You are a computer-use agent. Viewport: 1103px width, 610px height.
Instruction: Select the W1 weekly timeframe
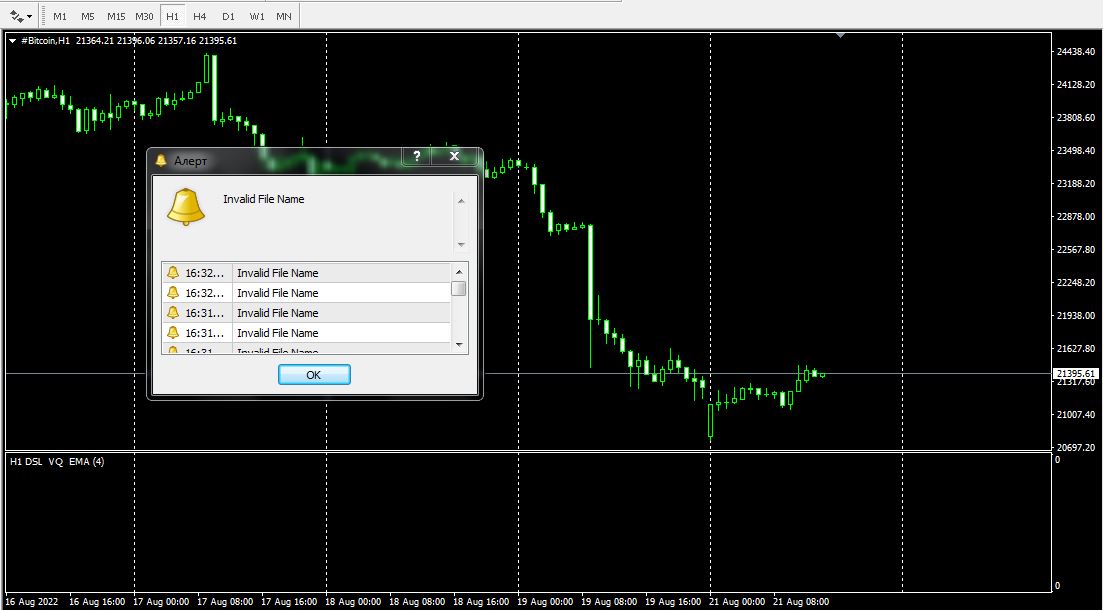click(x=257, y=15)
